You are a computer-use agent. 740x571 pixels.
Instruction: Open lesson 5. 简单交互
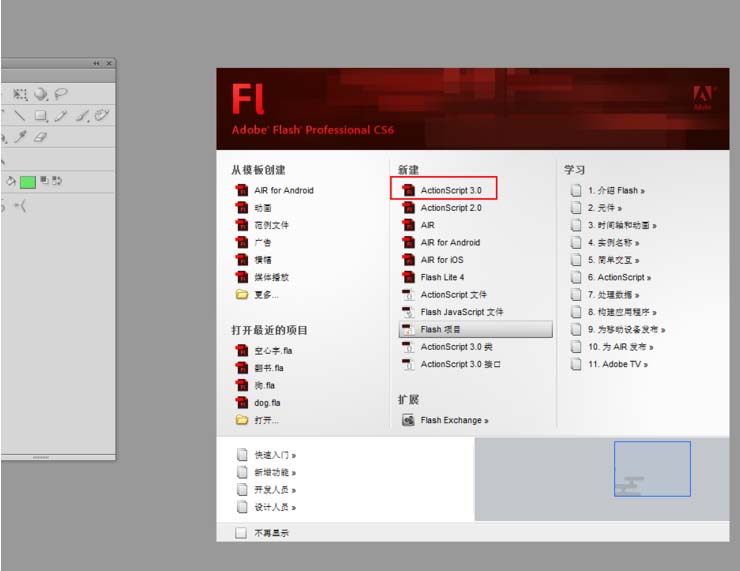[605, 260]
